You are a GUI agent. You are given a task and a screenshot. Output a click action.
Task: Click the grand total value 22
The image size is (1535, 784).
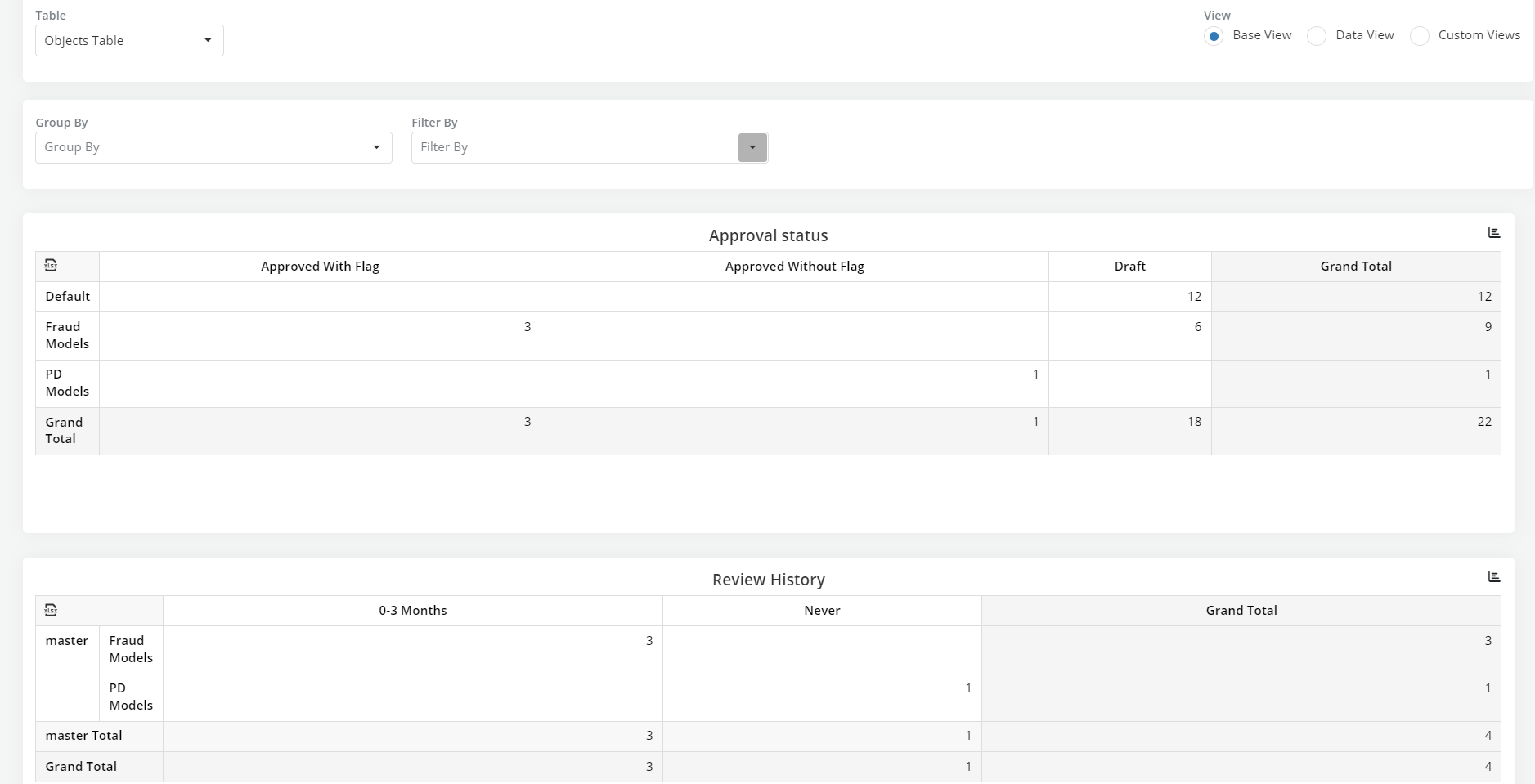coord(1483,422)
